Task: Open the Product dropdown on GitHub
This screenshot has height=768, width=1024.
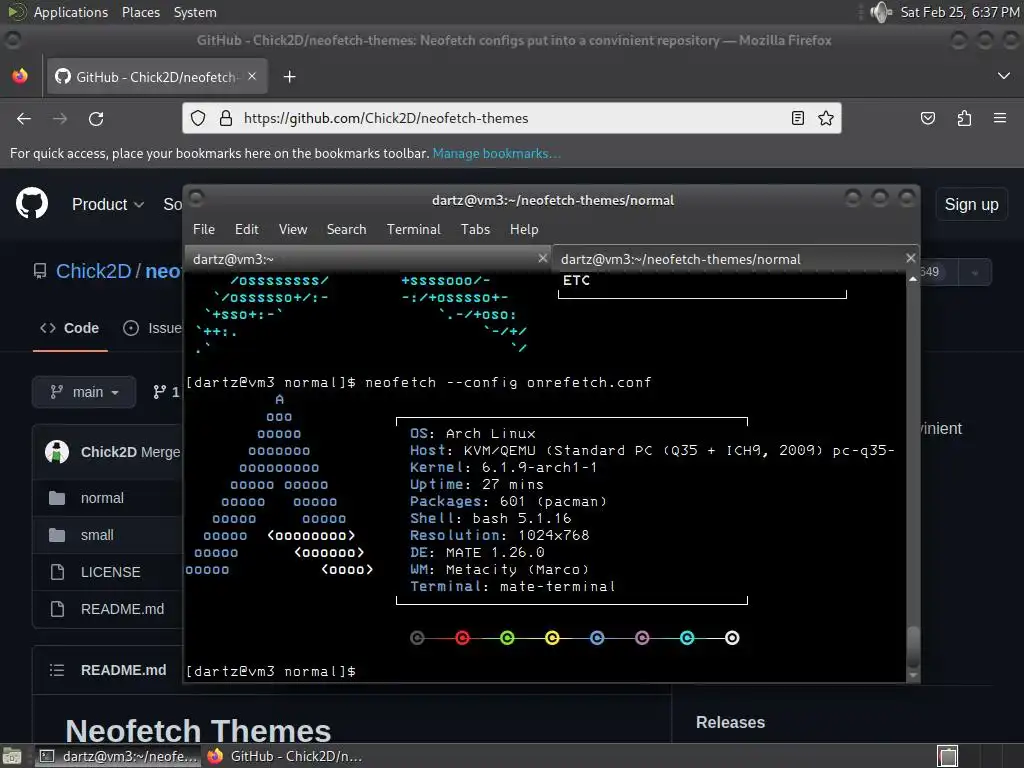Action: [x=108, y=204]
